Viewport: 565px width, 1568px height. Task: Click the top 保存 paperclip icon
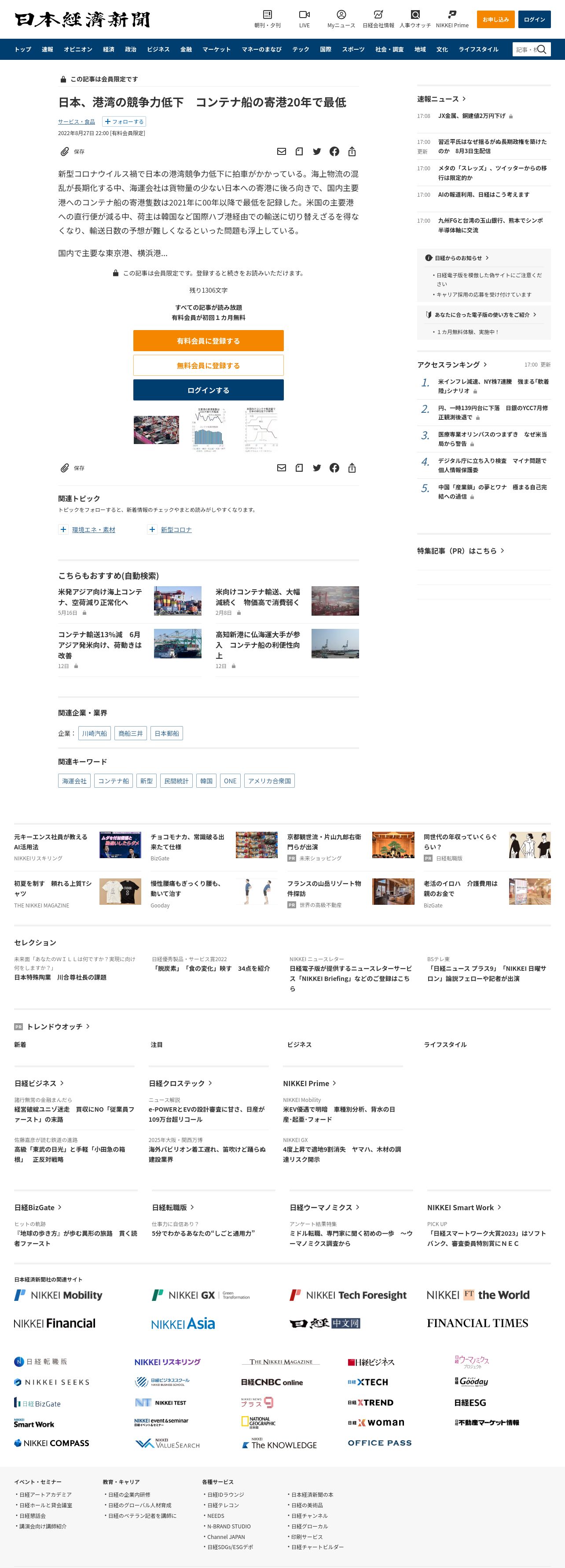coord(65,151)
